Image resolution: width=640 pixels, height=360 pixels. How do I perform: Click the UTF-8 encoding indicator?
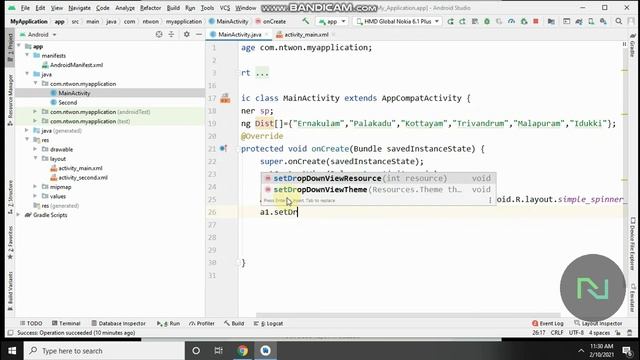[x=576, y=333]
